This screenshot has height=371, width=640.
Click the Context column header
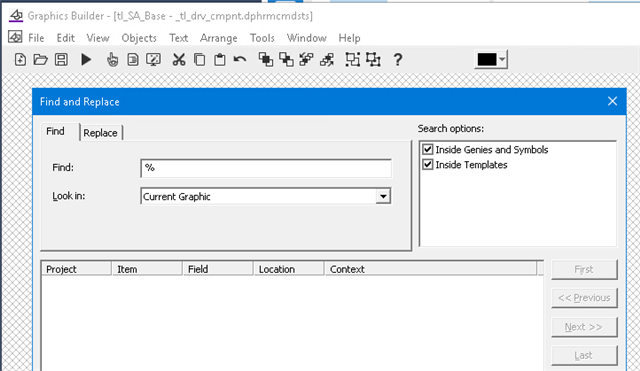point(431,269)
